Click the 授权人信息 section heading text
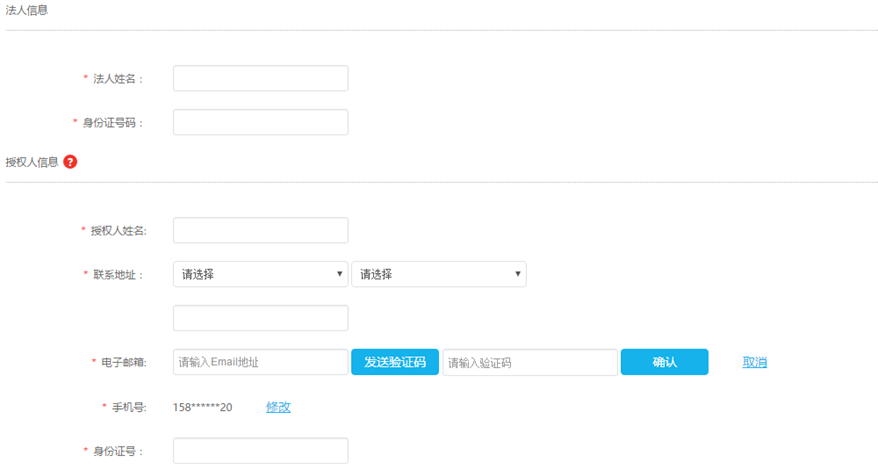 (32, 162)
